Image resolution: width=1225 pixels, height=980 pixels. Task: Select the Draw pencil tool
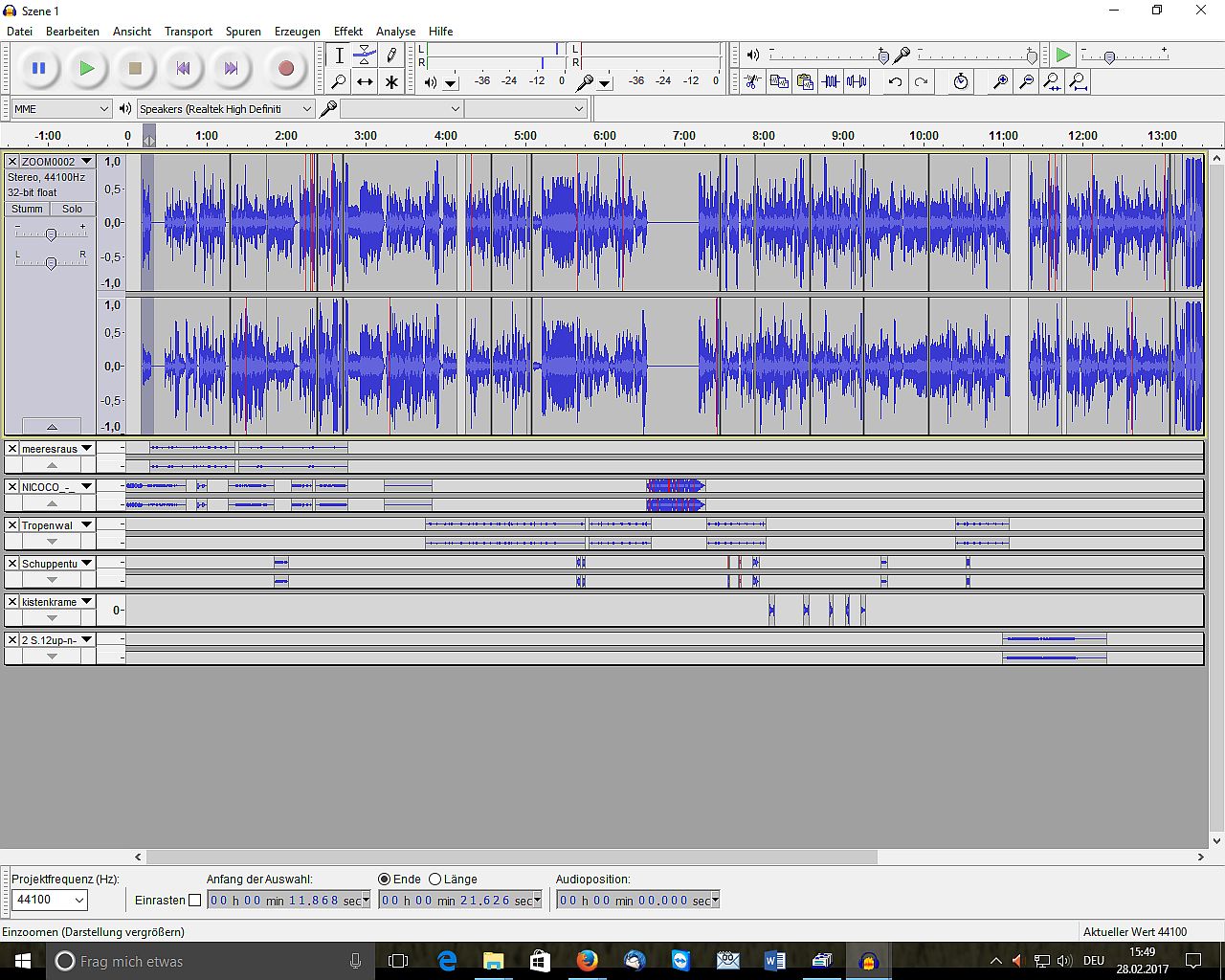[x=391, y=56]
